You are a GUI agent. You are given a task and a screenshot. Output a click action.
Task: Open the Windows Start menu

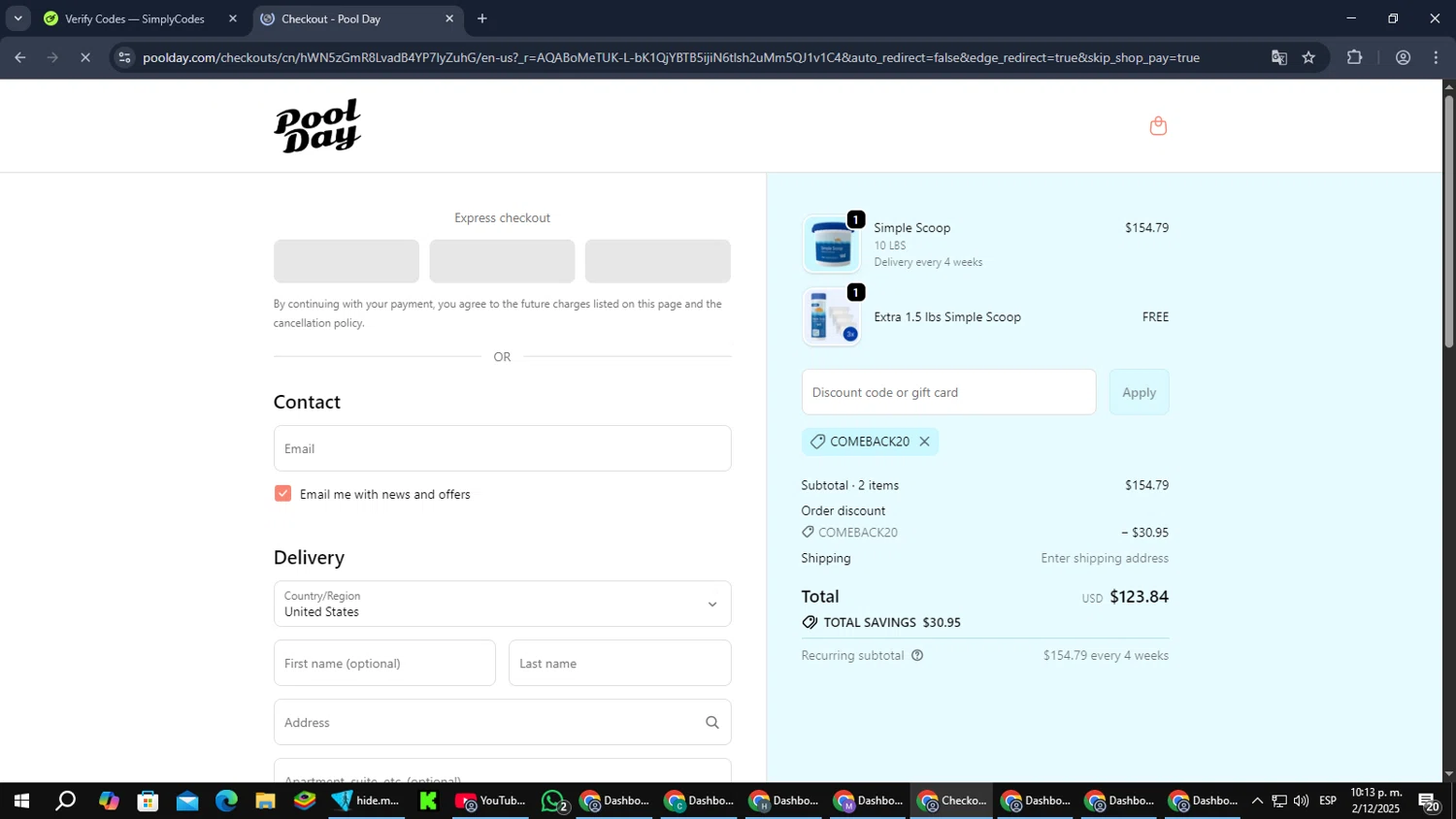[20, 801]
